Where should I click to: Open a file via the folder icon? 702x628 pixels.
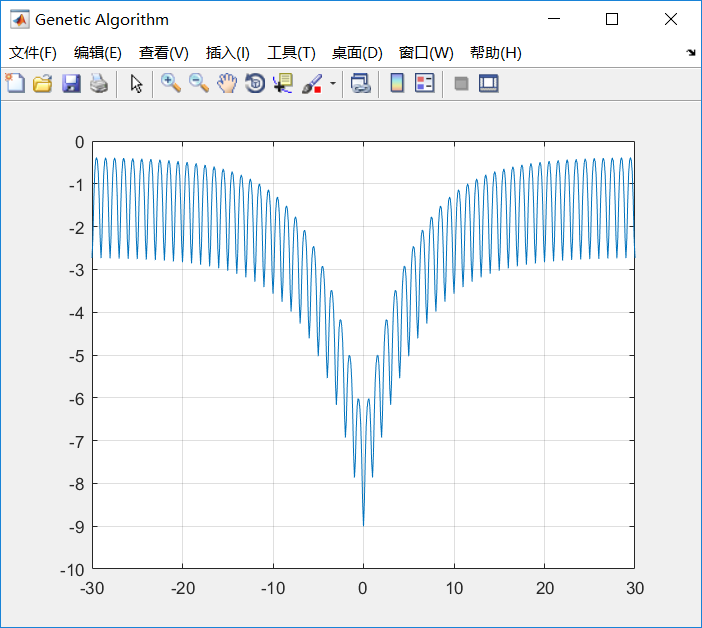tap(43, 83)
